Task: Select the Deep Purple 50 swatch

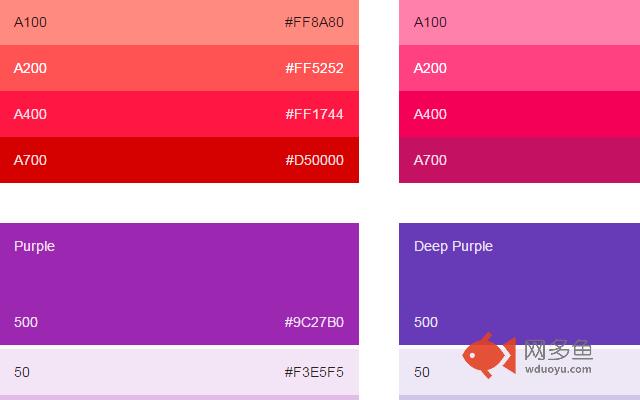Action: [x=430, y=371]
